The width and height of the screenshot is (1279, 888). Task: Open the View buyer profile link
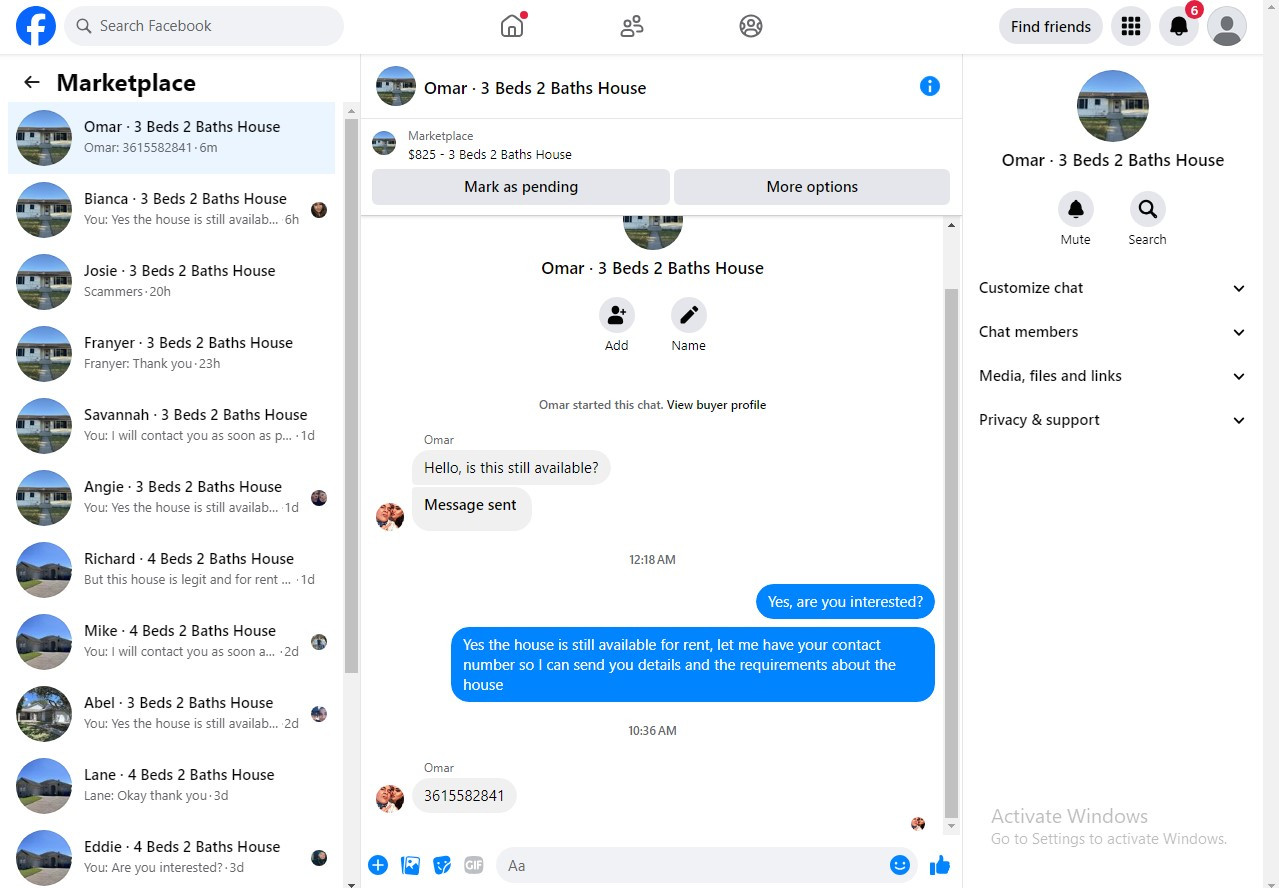point(716,405)
